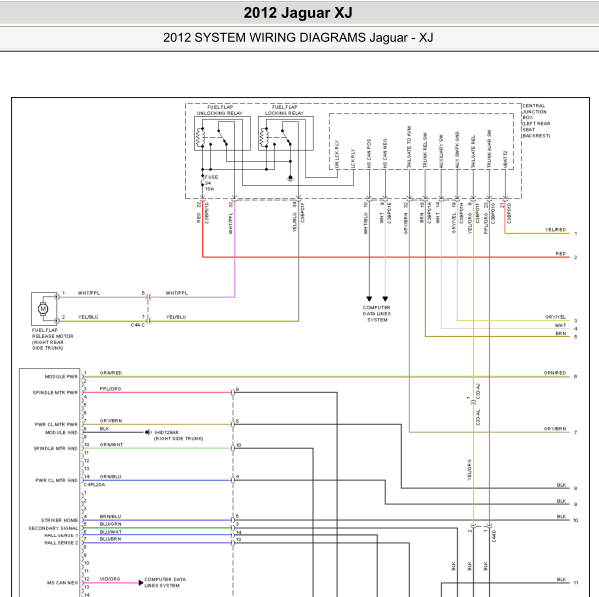Click the motor symbol of fuel flap release motor
This screenshot has height=597, width=599.
pyautogui.click(x=43, y=309)
